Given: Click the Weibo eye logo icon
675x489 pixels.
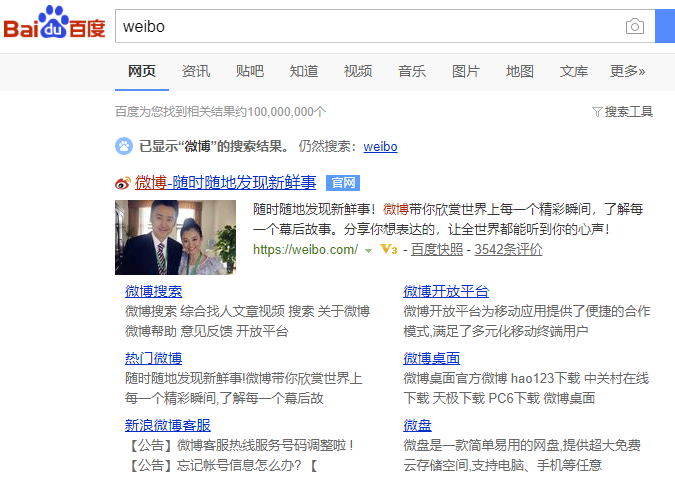Looking at the screenshot, I should [122, 183].
